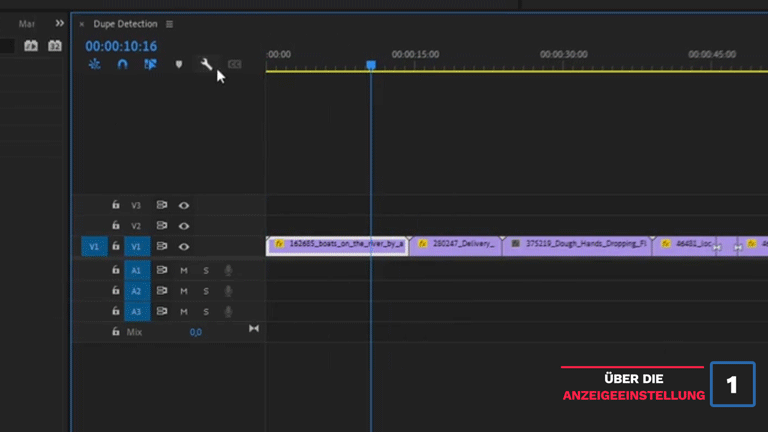The image size is (768, 432).
Task: Click the Captions CC icon
Action: [234, 64]
